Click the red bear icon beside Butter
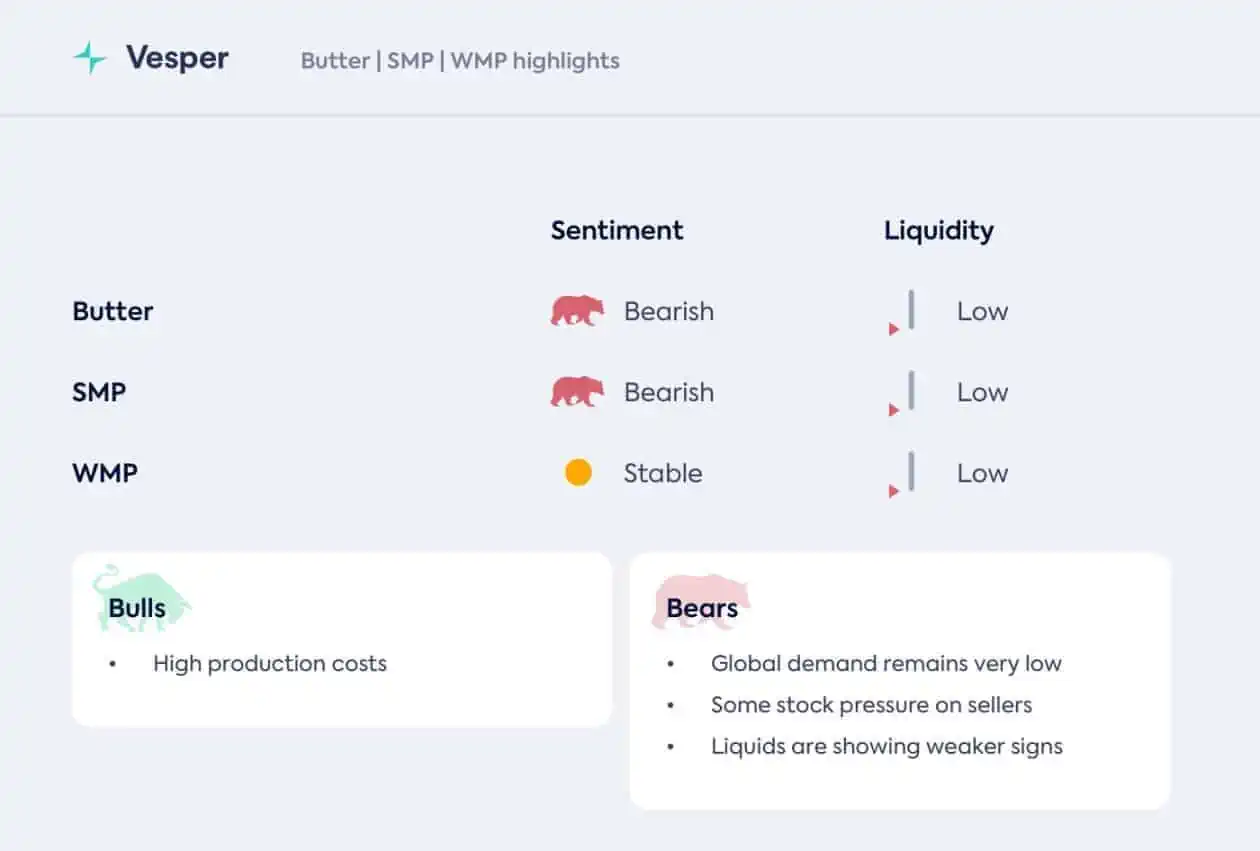 point(577,311)
